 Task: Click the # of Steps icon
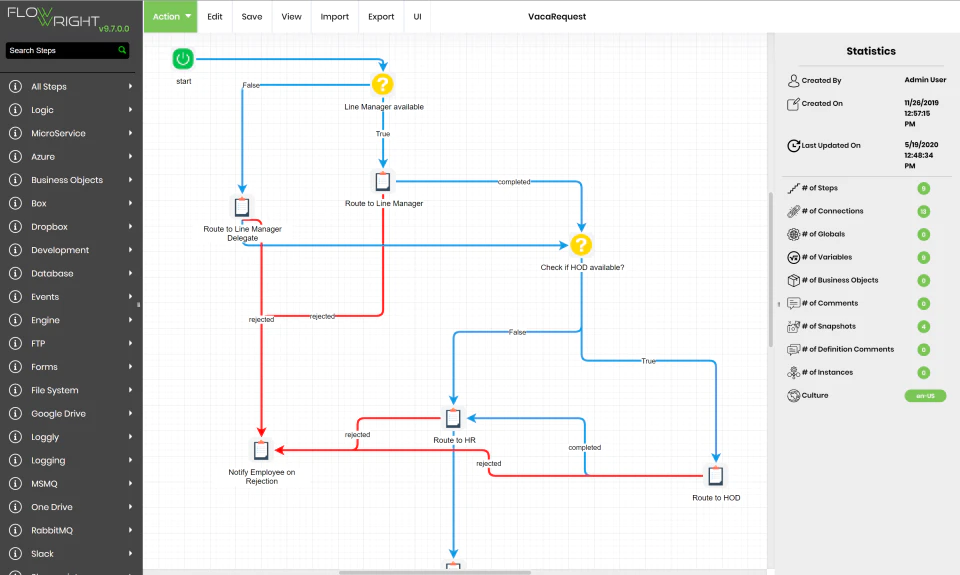(x=793, y=188)
